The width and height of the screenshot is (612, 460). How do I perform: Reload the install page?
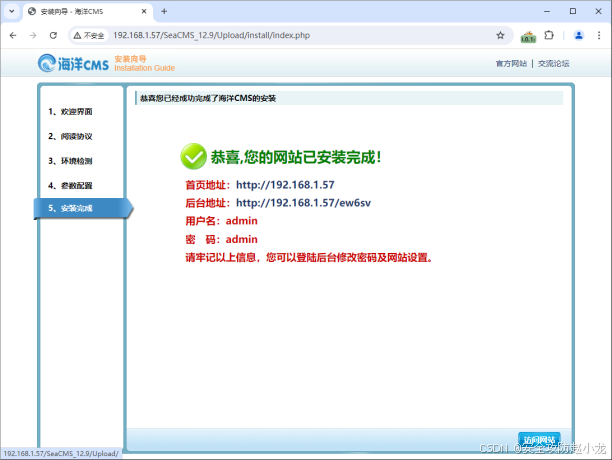tap(53, 36)
